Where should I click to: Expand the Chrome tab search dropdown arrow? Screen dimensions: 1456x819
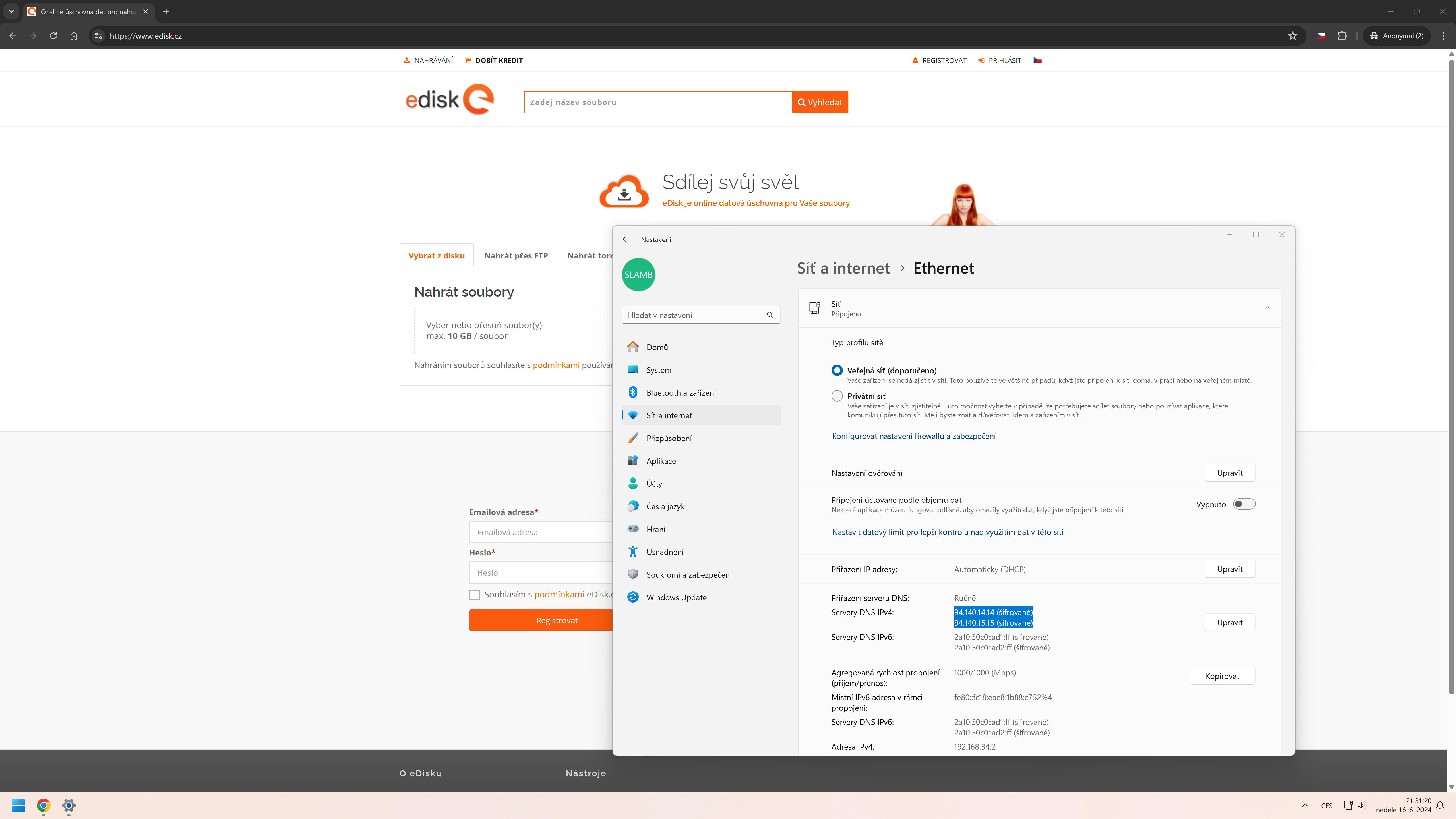(11, 11)
